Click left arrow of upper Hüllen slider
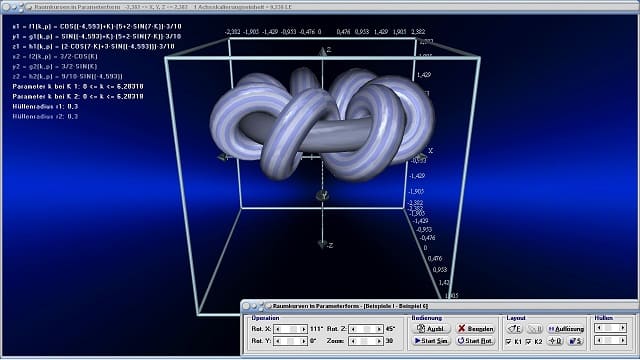The image size is (640, 360). 599,327
